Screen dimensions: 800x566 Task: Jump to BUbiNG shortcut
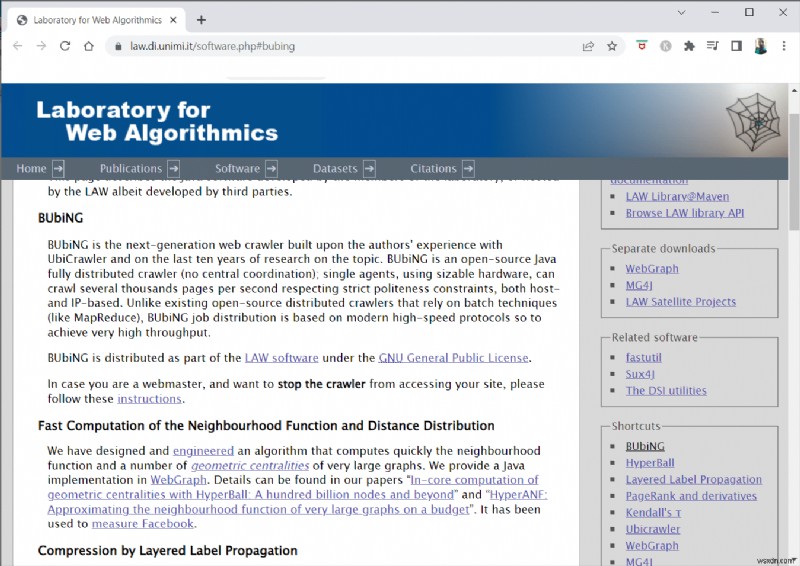(x=645, y=446)
